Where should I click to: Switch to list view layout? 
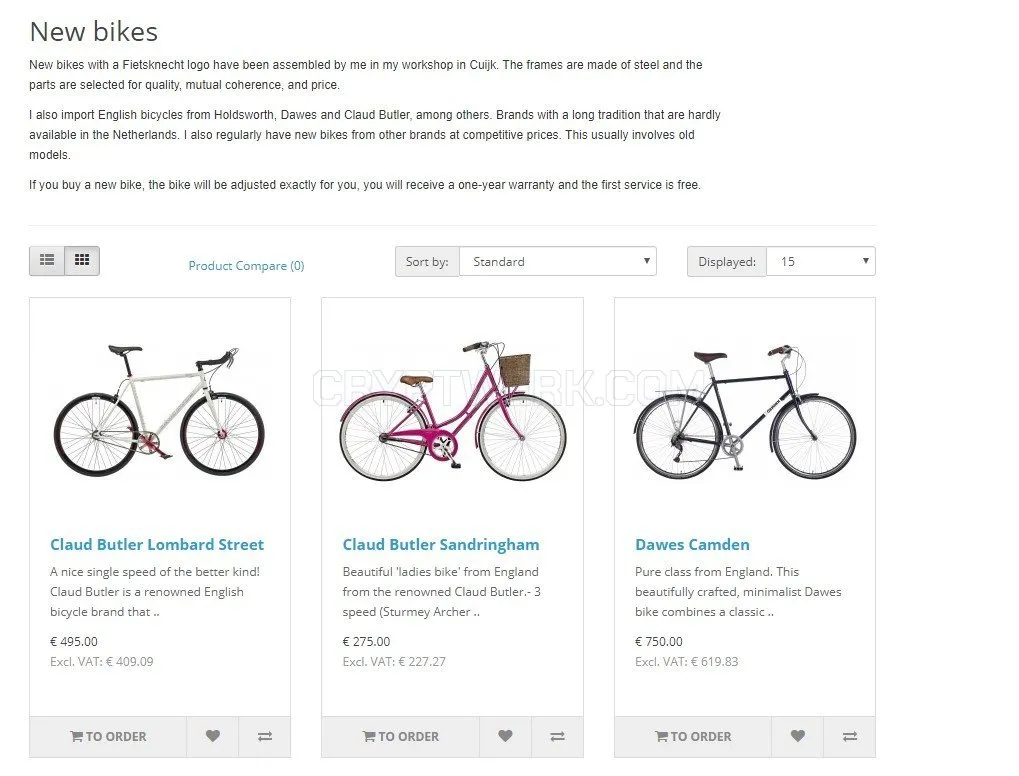[47, 261]
